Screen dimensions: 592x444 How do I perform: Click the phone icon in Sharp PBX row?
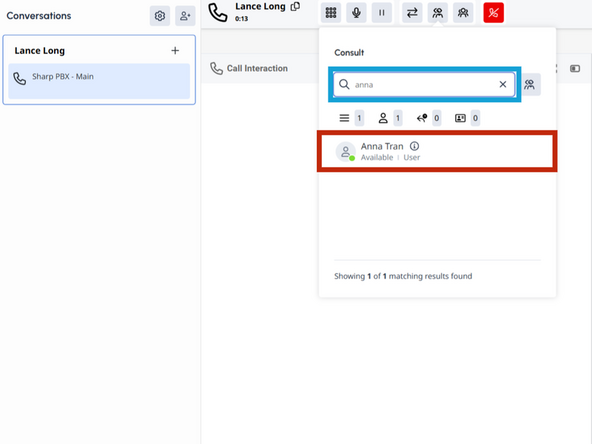pos(20,79)
